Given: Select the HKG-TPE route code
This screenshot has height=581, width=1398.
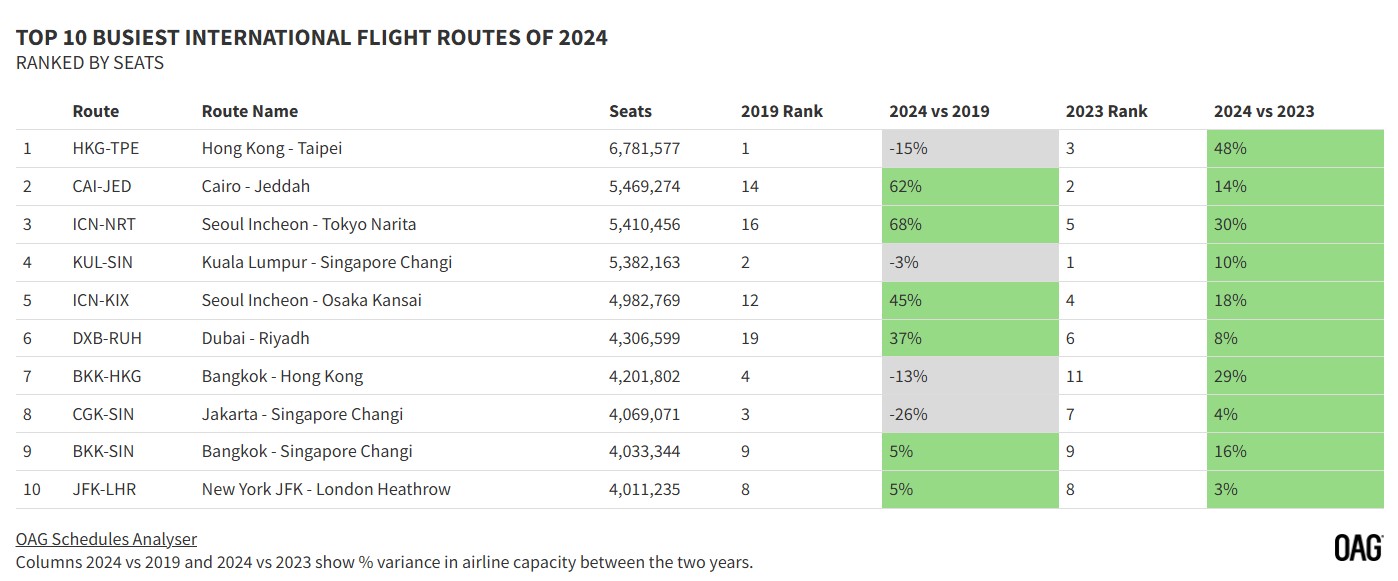Looking at the screenshot, I should tap(106, 148).
